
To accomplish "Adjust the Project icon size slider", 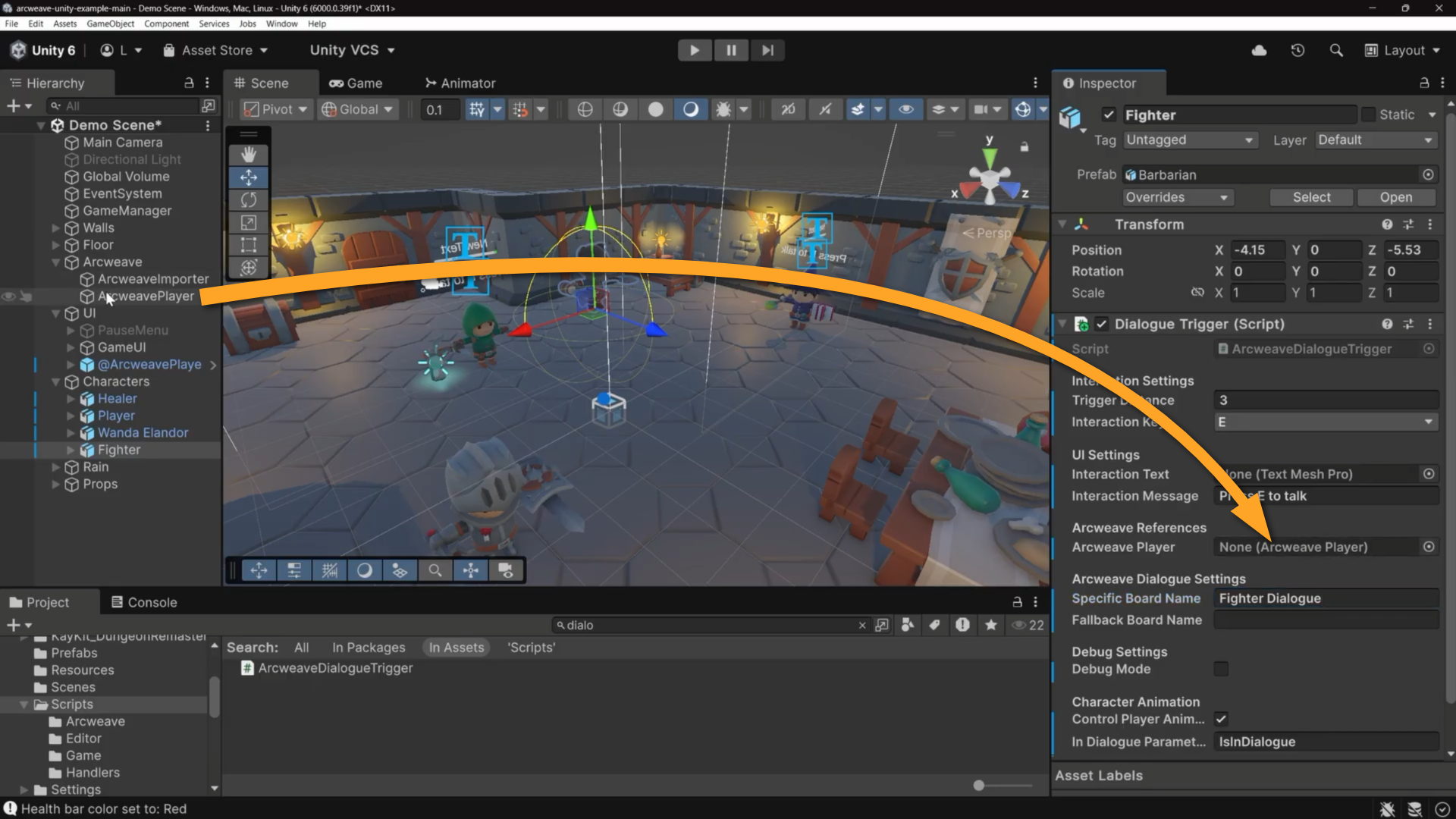I will (x=979, y=786).
